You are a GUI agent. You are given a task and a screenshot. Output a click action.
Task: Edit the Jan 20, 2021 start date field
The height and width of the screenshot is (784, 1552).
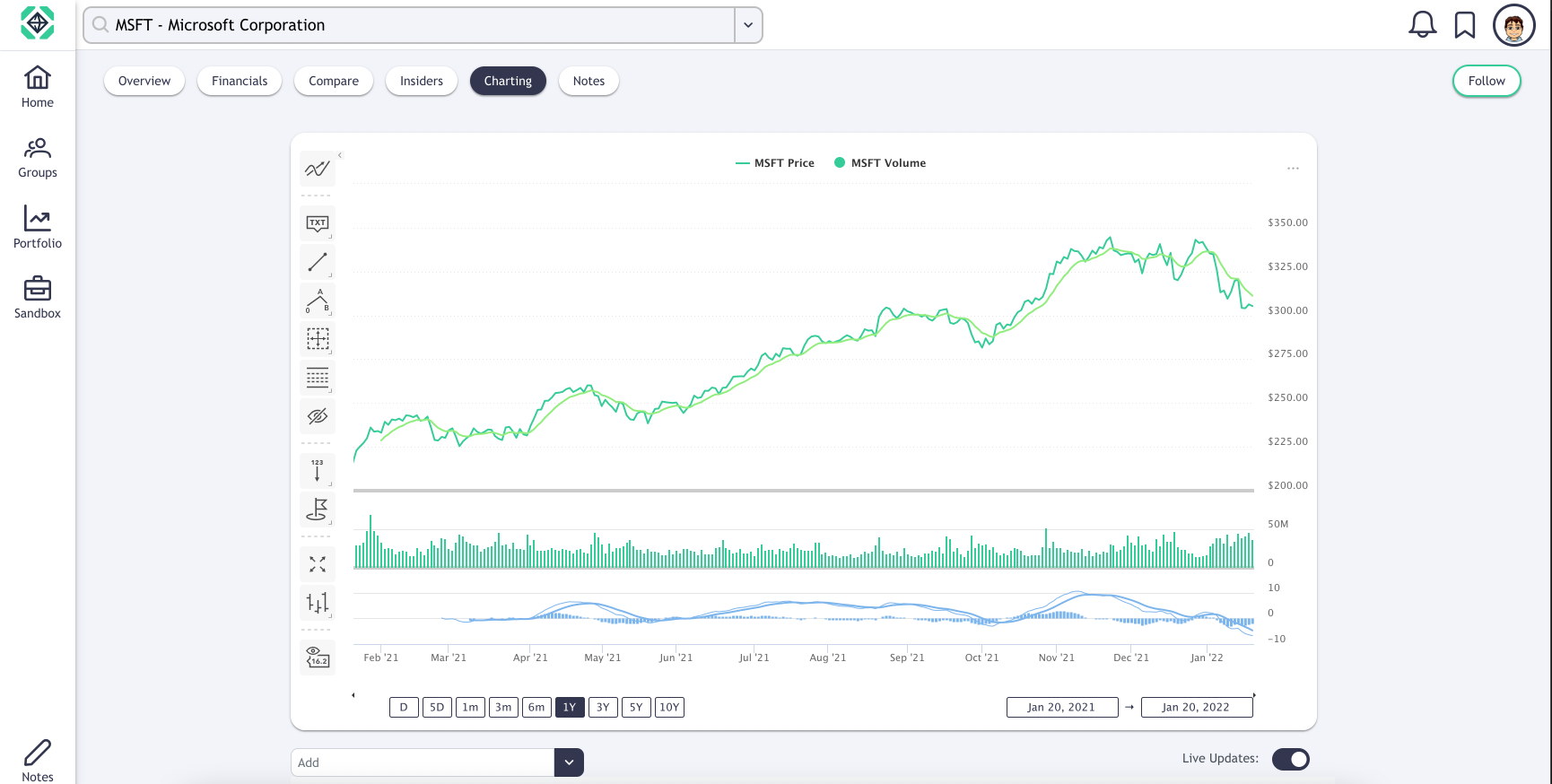pos(1062,707)
